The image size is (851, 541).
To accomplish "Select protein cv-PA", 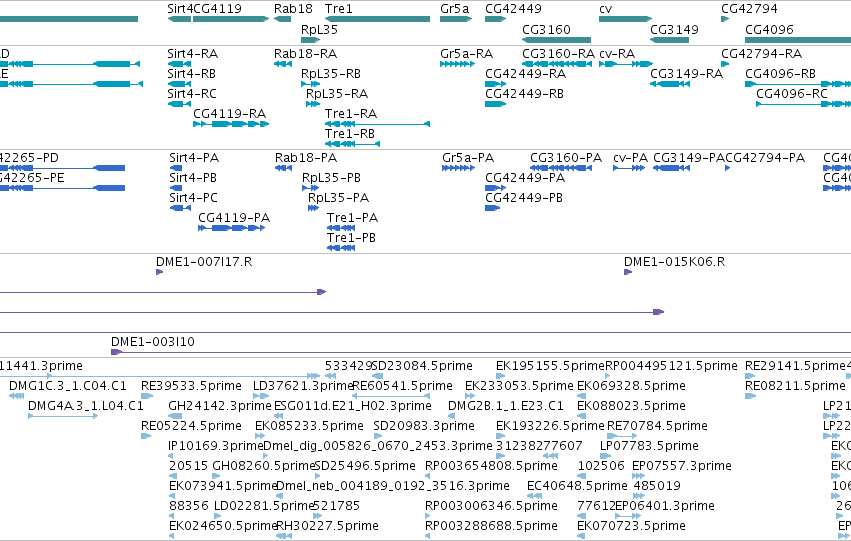I will [x=629, y=168].
